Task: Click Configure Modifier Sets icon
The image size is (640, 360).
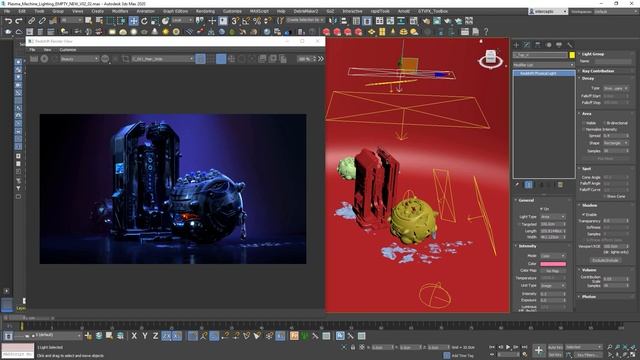Action: [560, 185]
